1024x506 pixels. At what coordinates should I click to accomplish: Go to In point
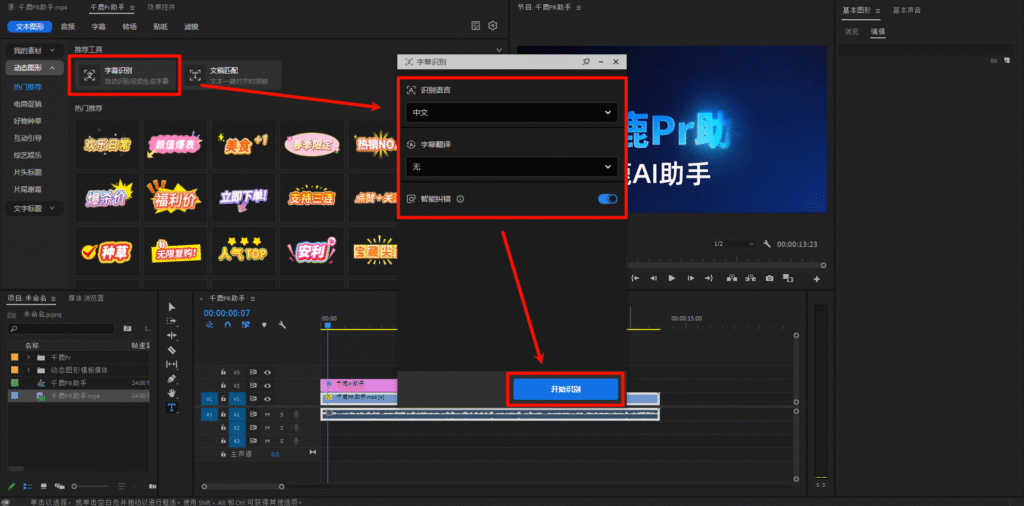point(635,278)
